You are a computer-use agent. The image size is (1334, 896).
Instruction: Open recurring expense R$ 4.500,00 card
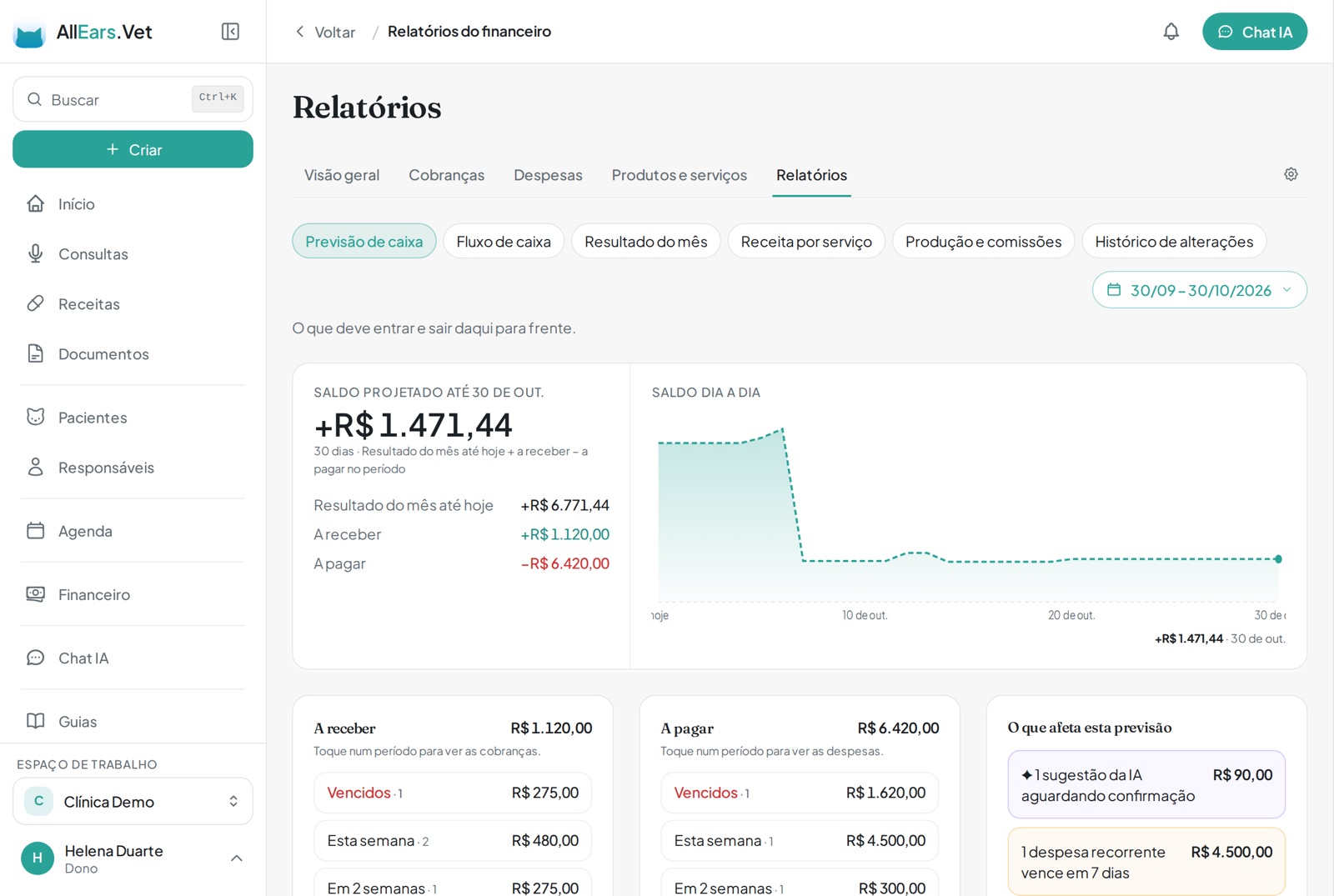[1146, 862]
